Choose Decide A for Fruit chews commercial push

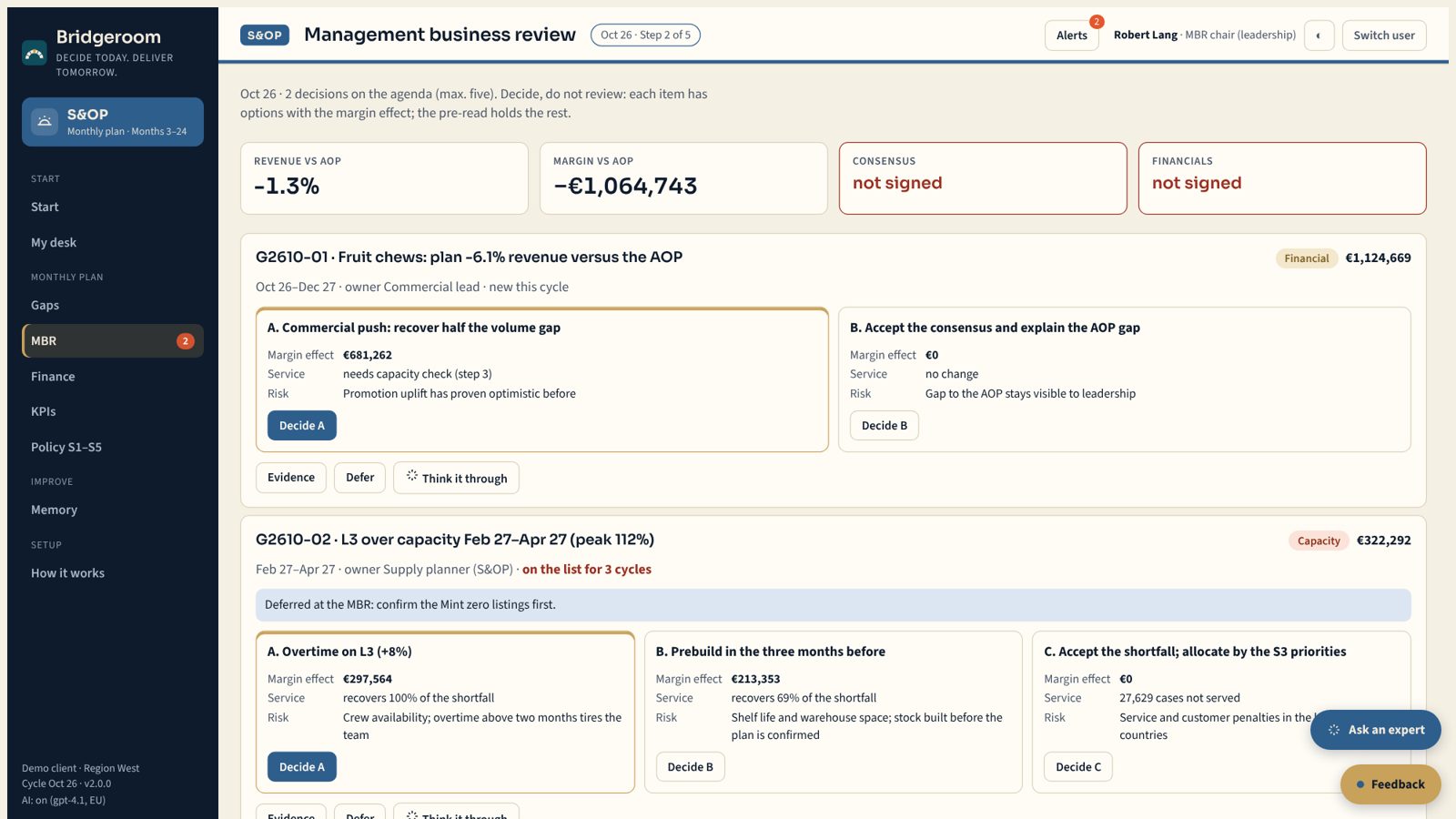tap(302, 425)
